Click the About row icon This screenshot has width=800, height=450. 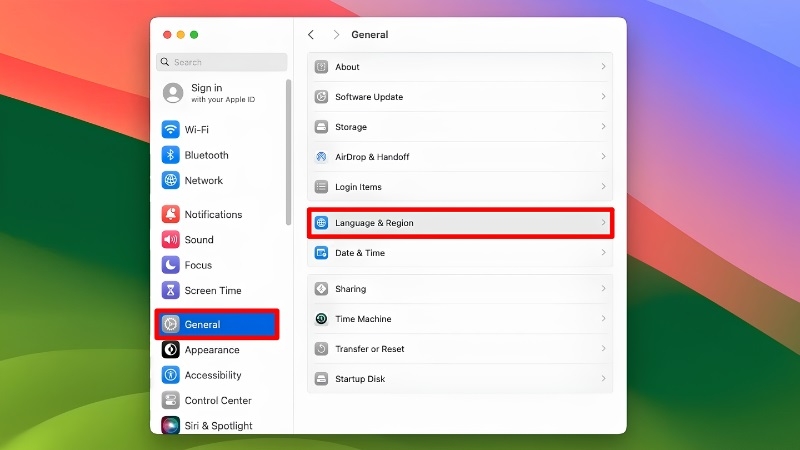click(321, 67)
